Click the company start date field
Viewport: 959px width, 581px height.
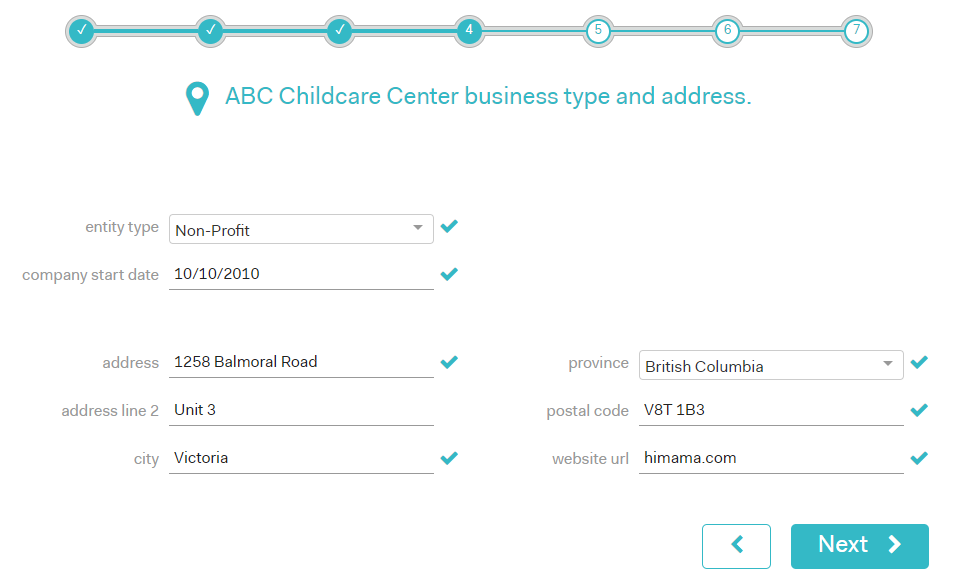coord(301,274)
